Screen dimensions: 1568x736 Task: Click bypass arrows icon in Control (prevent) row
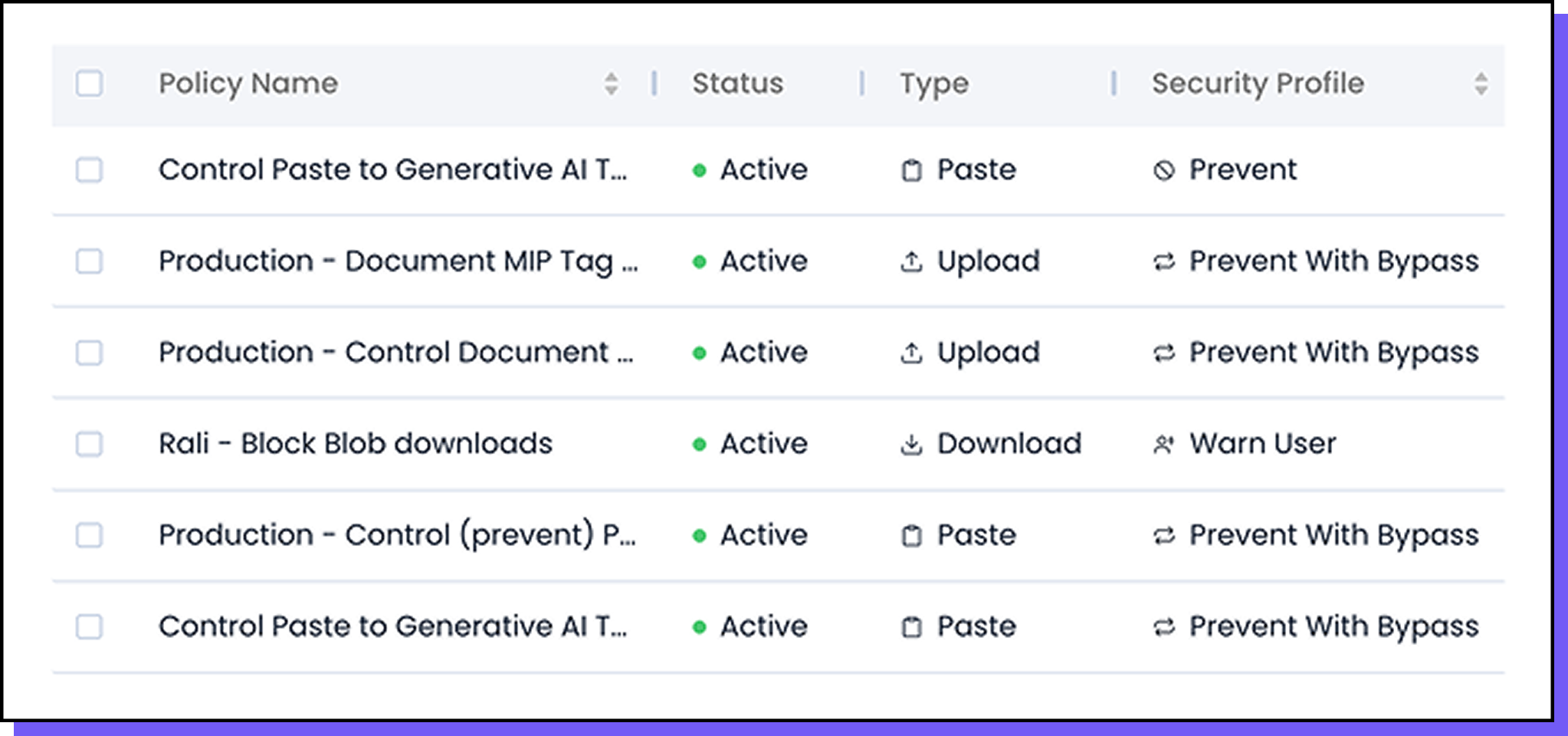coord(1163,536)
